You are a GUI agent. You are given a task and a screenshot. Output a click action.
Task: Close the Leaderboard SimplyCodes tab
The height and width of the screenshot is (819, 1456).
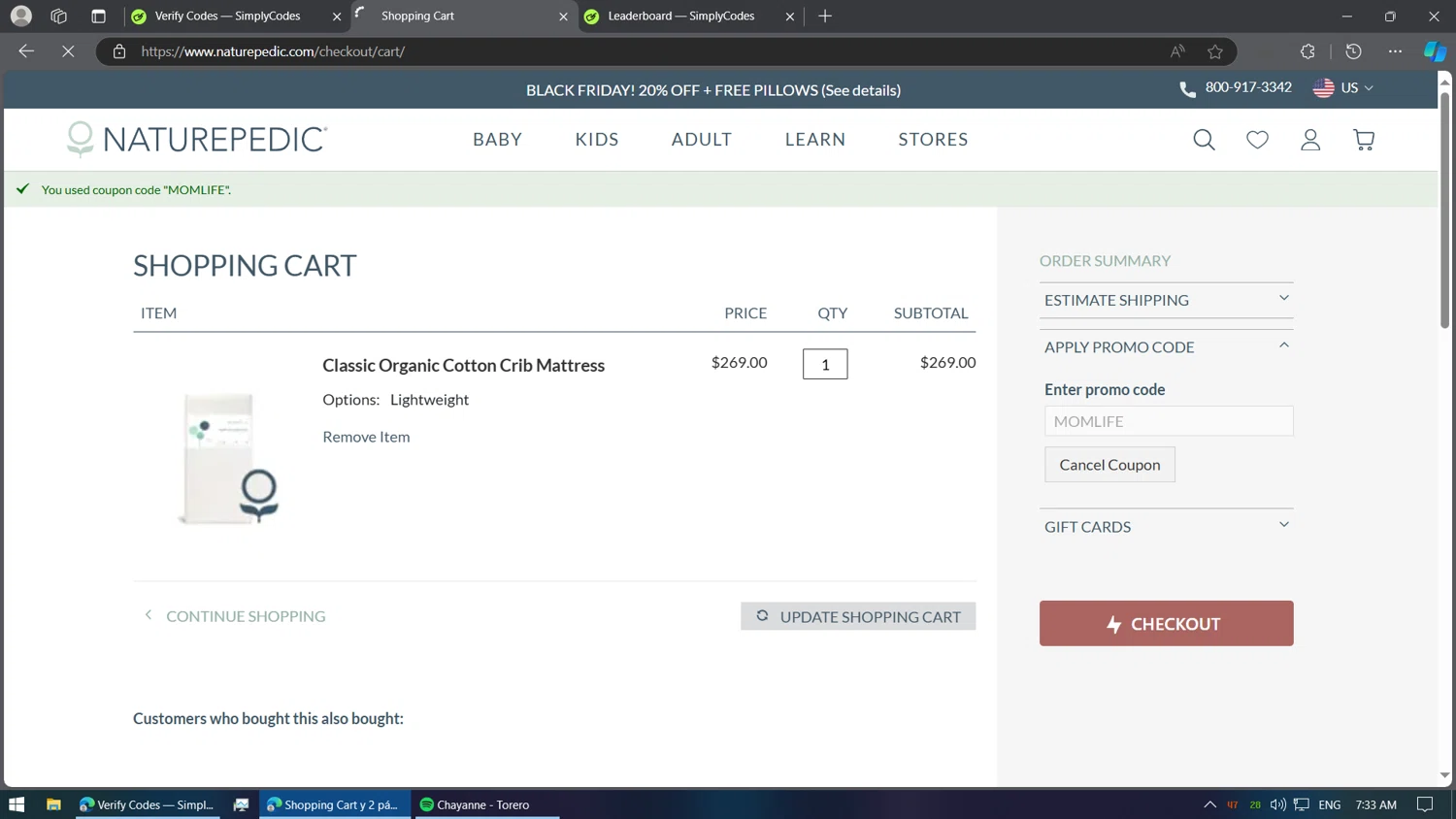click(x=789, y=16)
